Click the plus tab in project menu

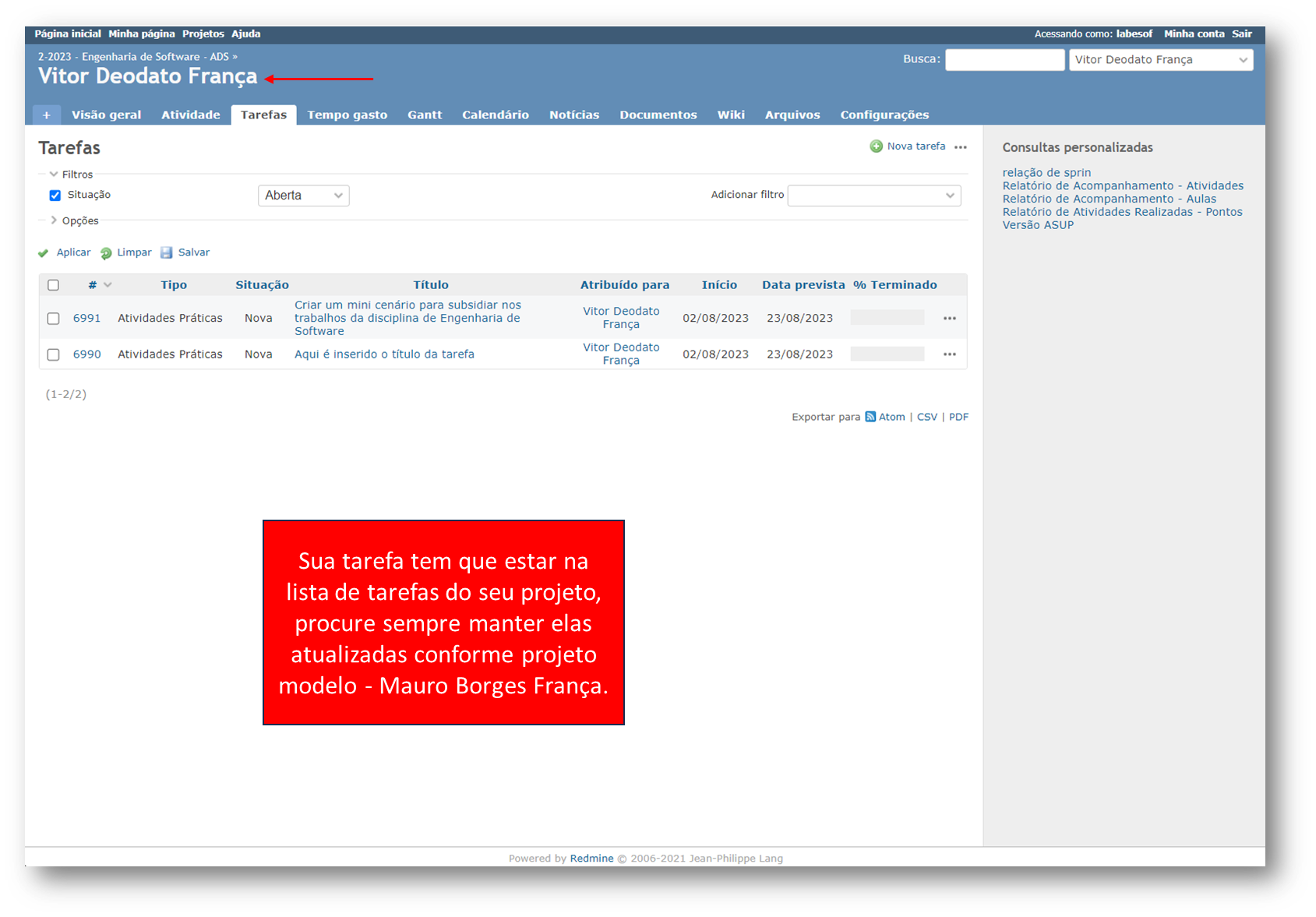pyautogui.click(x=47, y=115)
